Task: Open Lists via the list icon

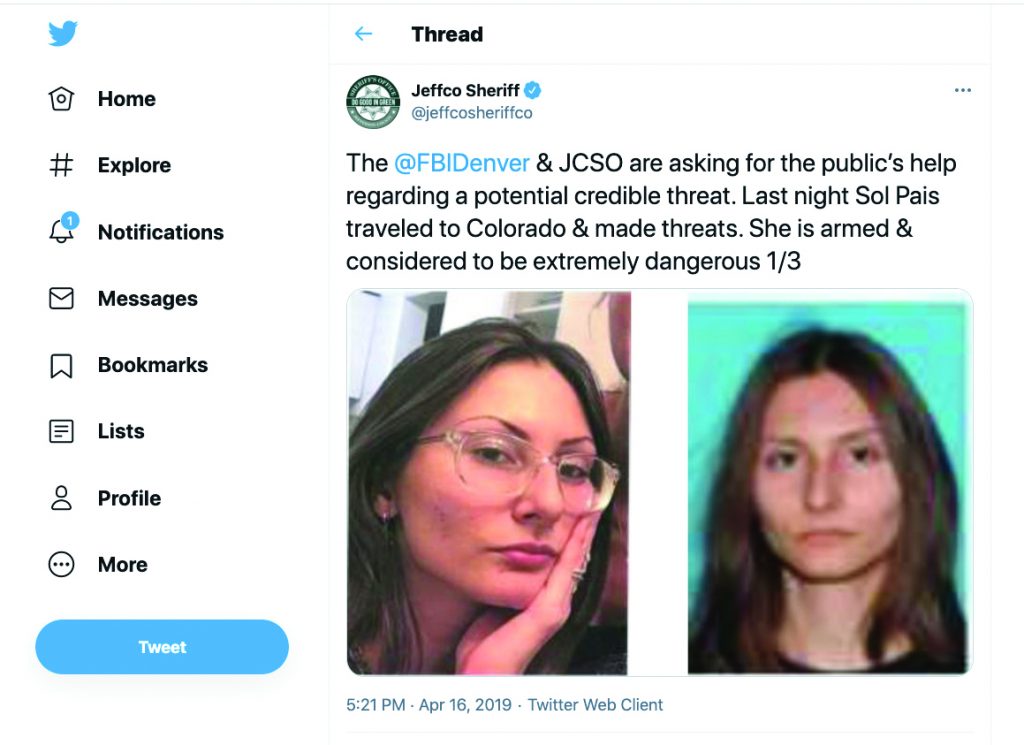Action: 61,431
